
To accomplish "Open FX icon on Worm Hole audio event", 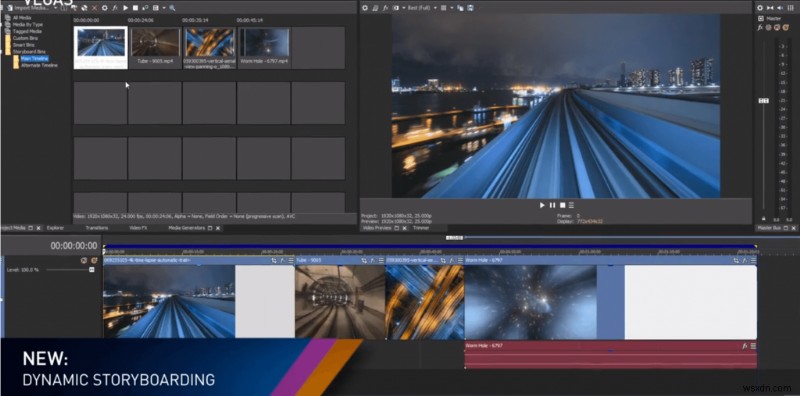I will click(x=745, y=346).
